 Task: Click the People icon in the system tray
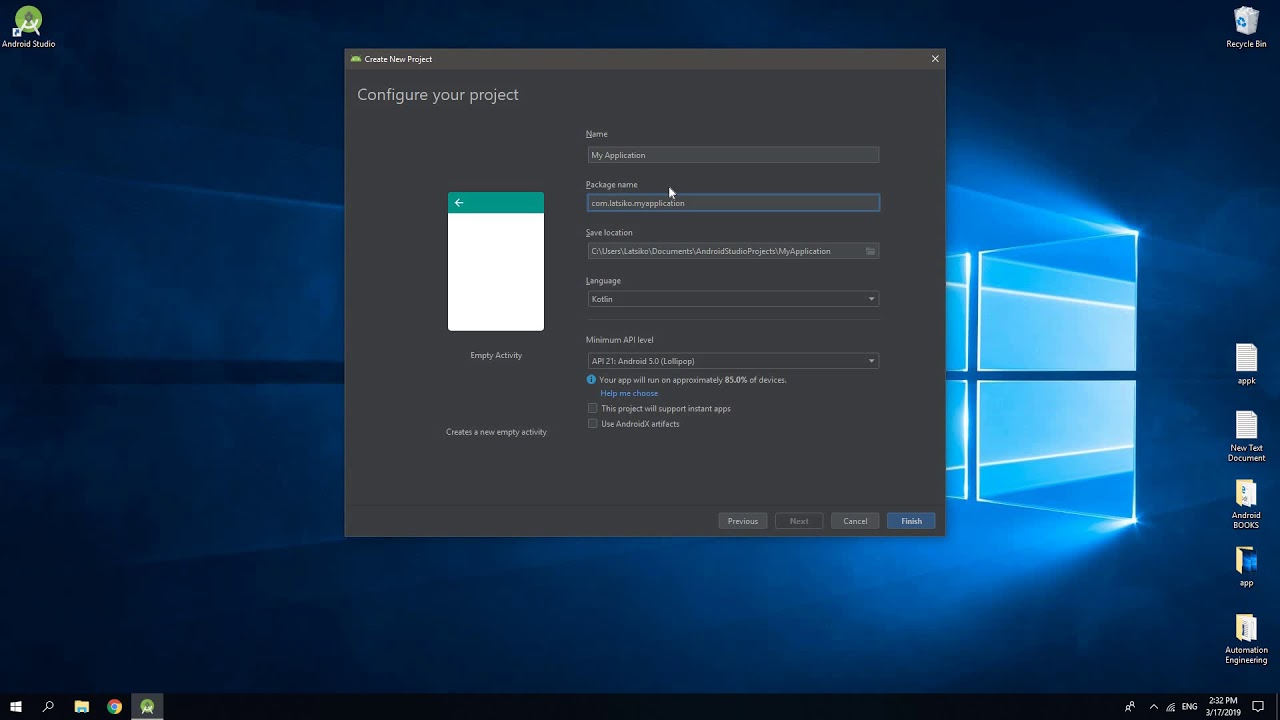(1130, 707)
